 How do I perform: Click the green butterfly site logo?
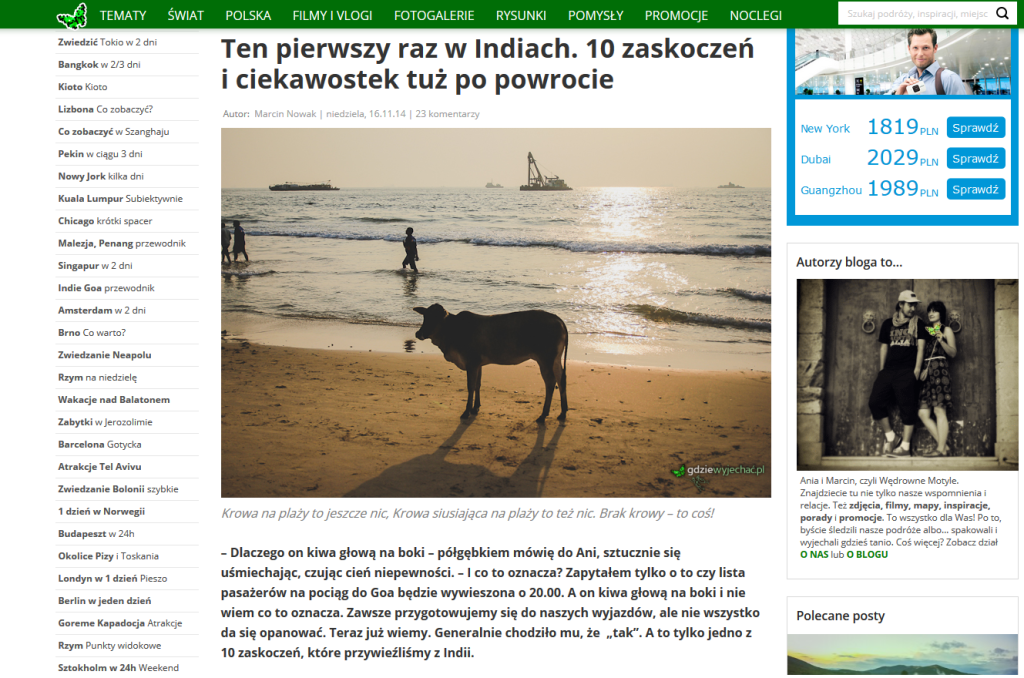click(72, 16)
